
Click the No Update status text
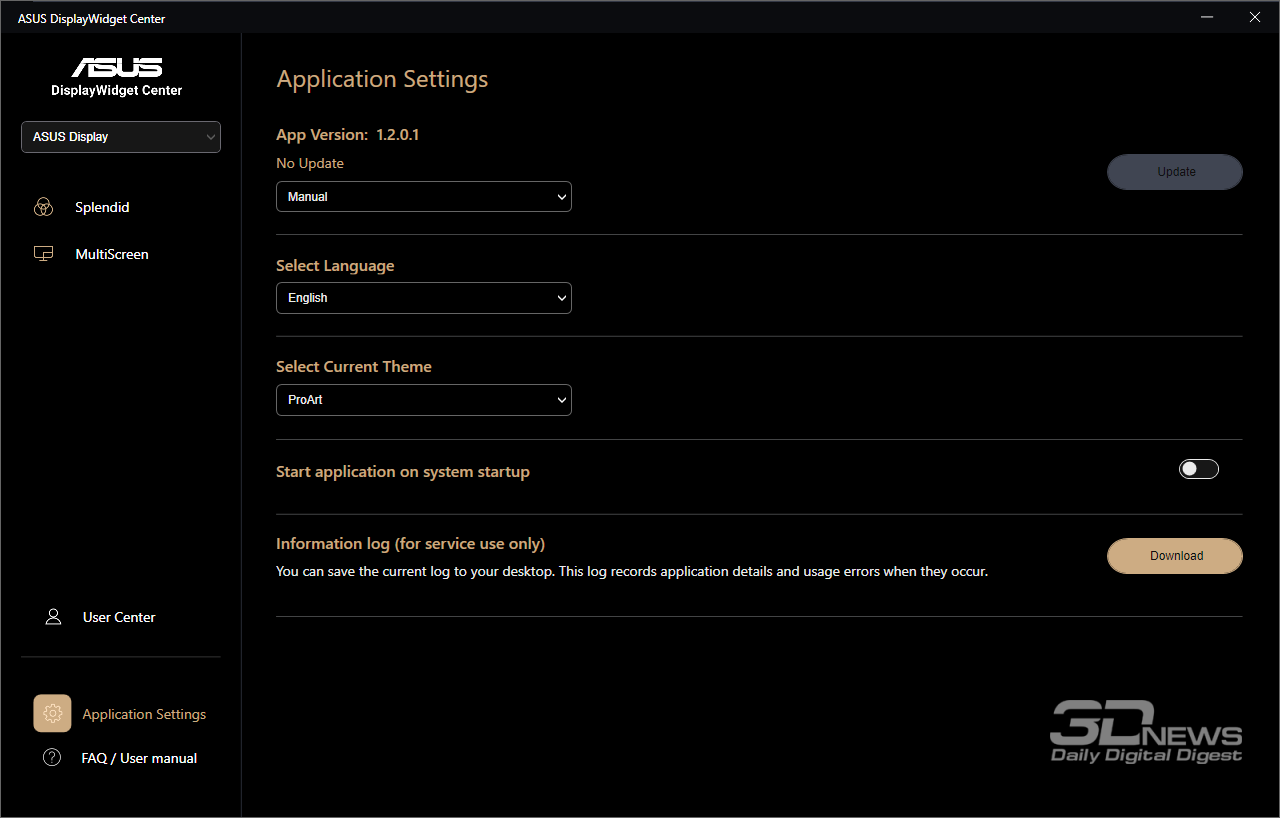click(x=310, y=163)
